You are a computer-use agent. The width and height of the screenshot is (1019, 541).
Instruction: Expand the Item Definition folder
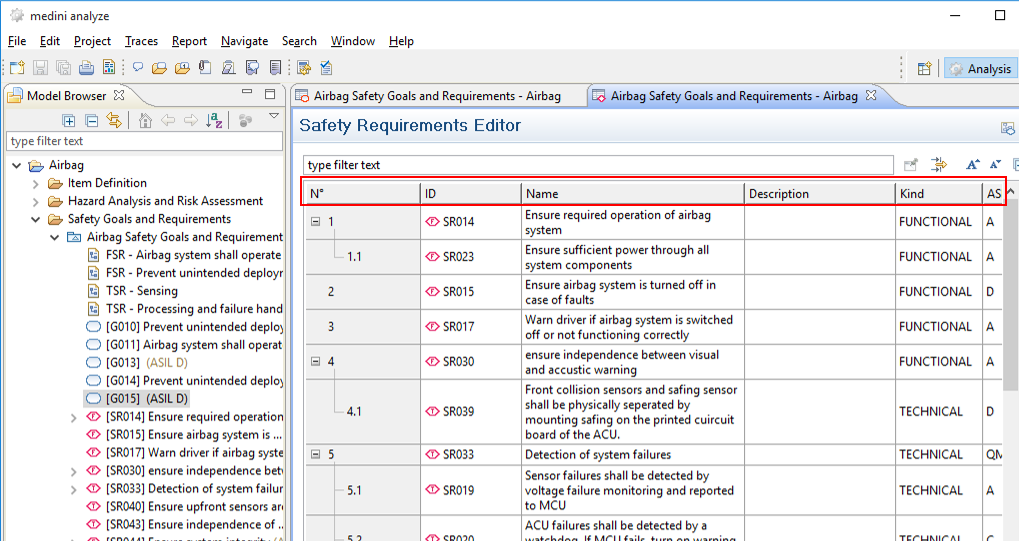(36, 183)
